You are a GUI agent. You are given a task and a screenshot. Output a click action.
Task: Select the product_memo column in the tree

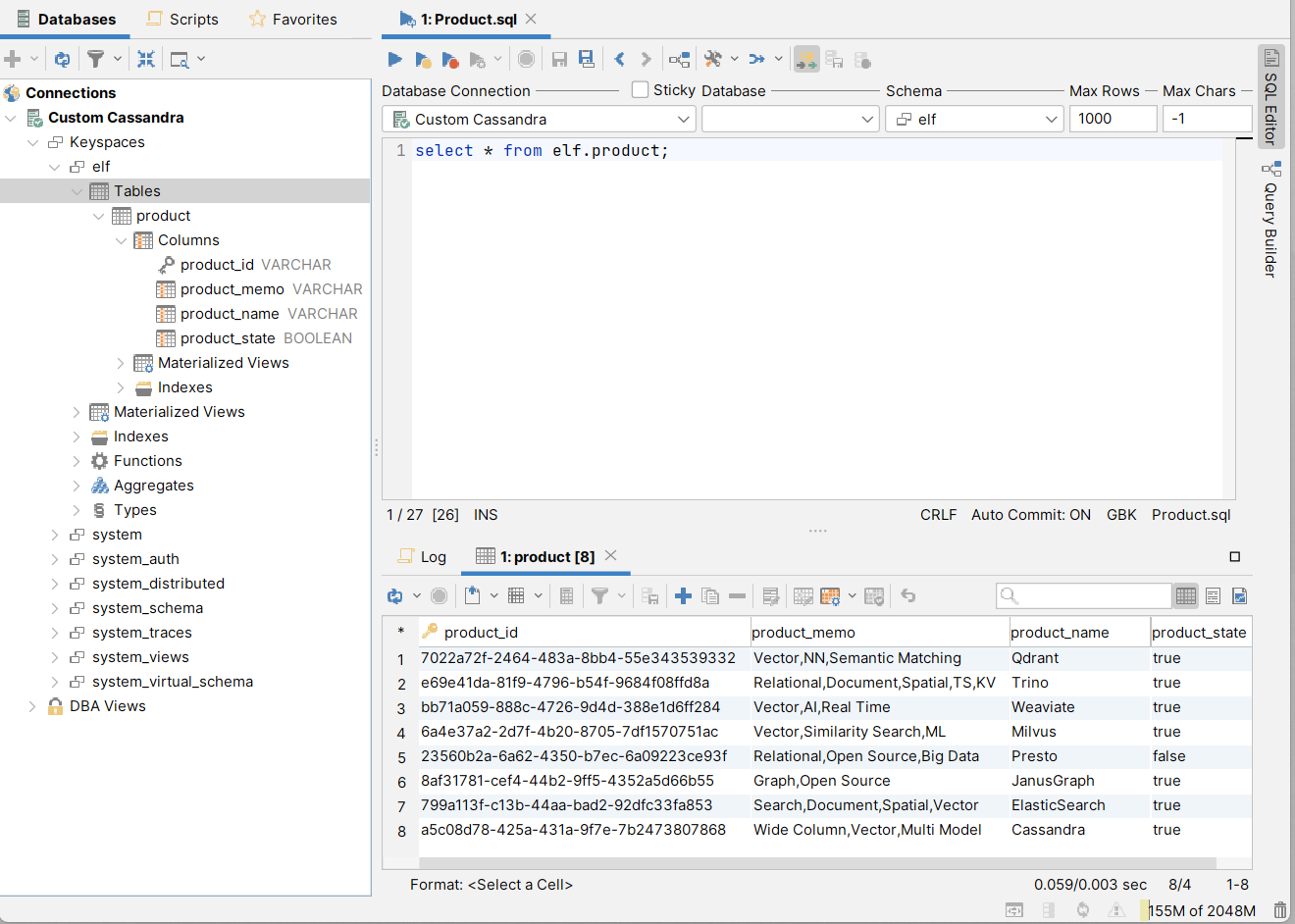pyautogui.click(x=232, y=289)
